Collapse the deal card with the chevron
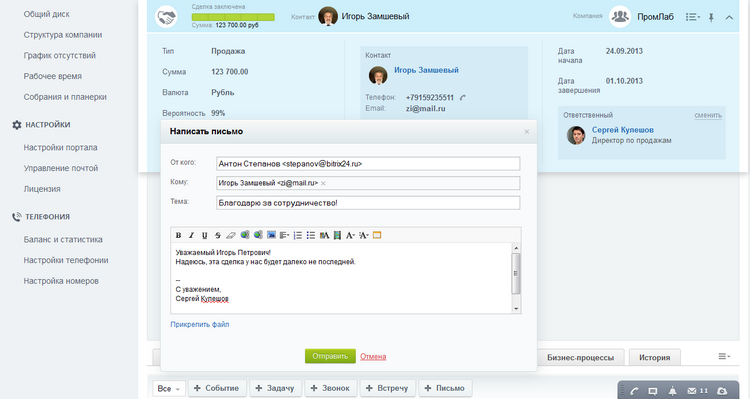Image resolution: width=750 pixels, height=399 pixels. pyautogui.click(x=729, y=17)
